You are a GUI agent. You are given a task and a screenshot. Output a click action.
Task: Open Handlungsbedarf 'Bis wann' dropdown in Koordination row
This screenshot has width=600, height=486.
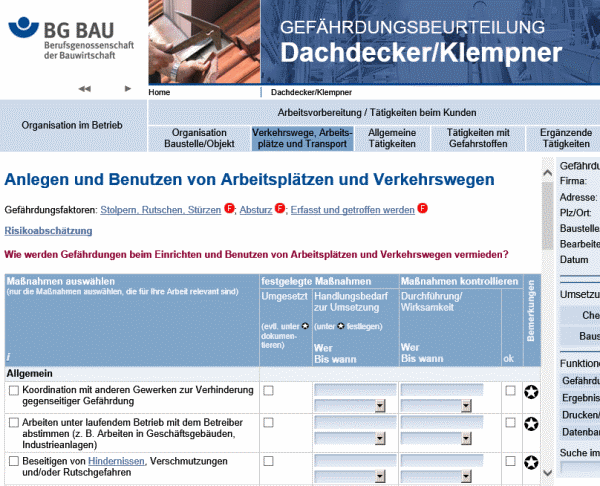tap(380, 406)
